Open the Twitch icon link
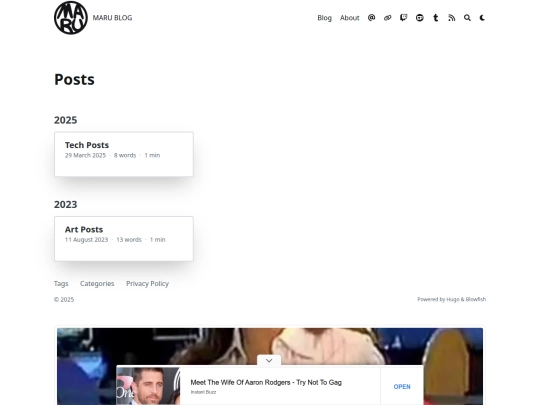This screenshot has height=405, width=540. tap(404, 18)
